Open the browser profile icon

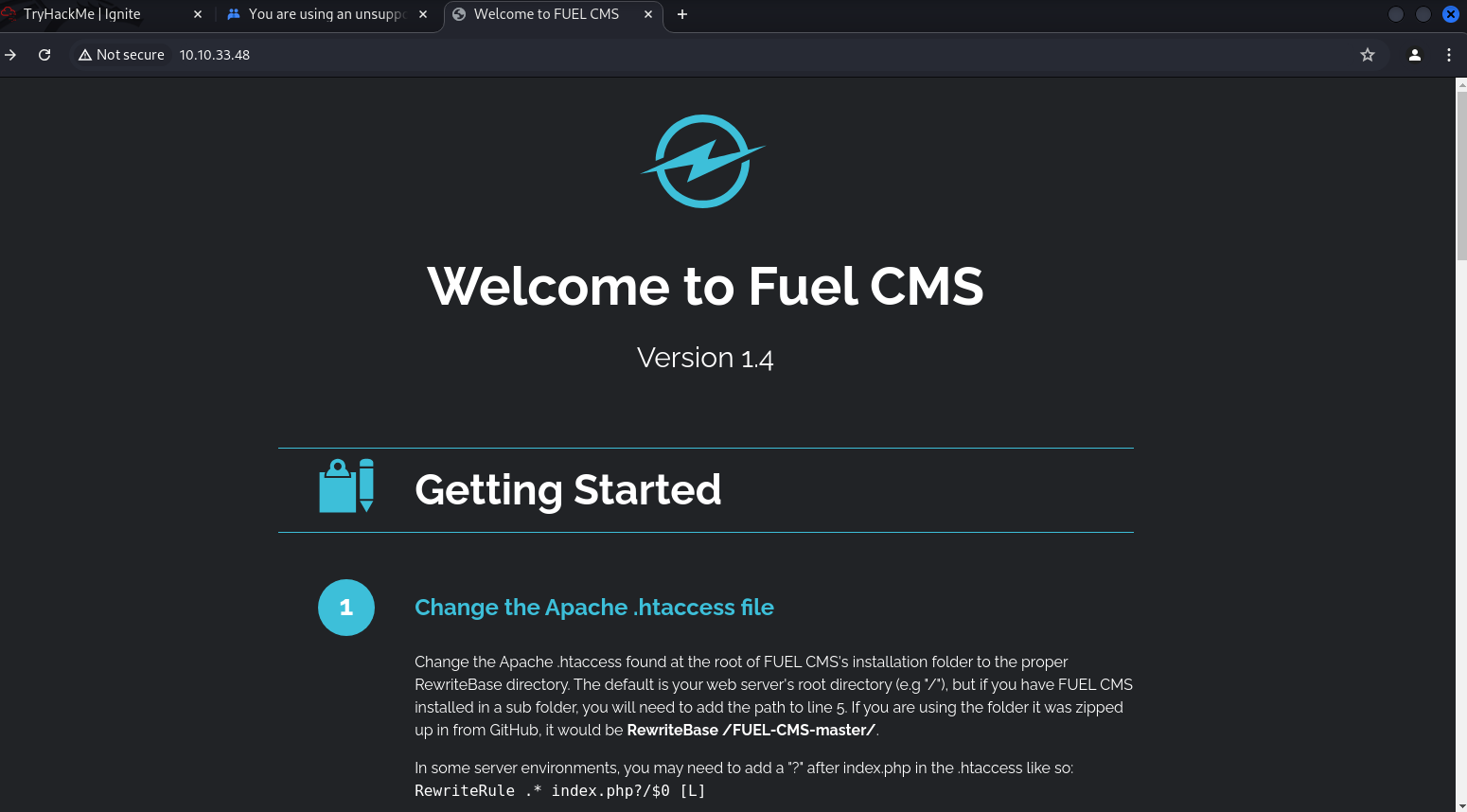[x=1414, y=55]
